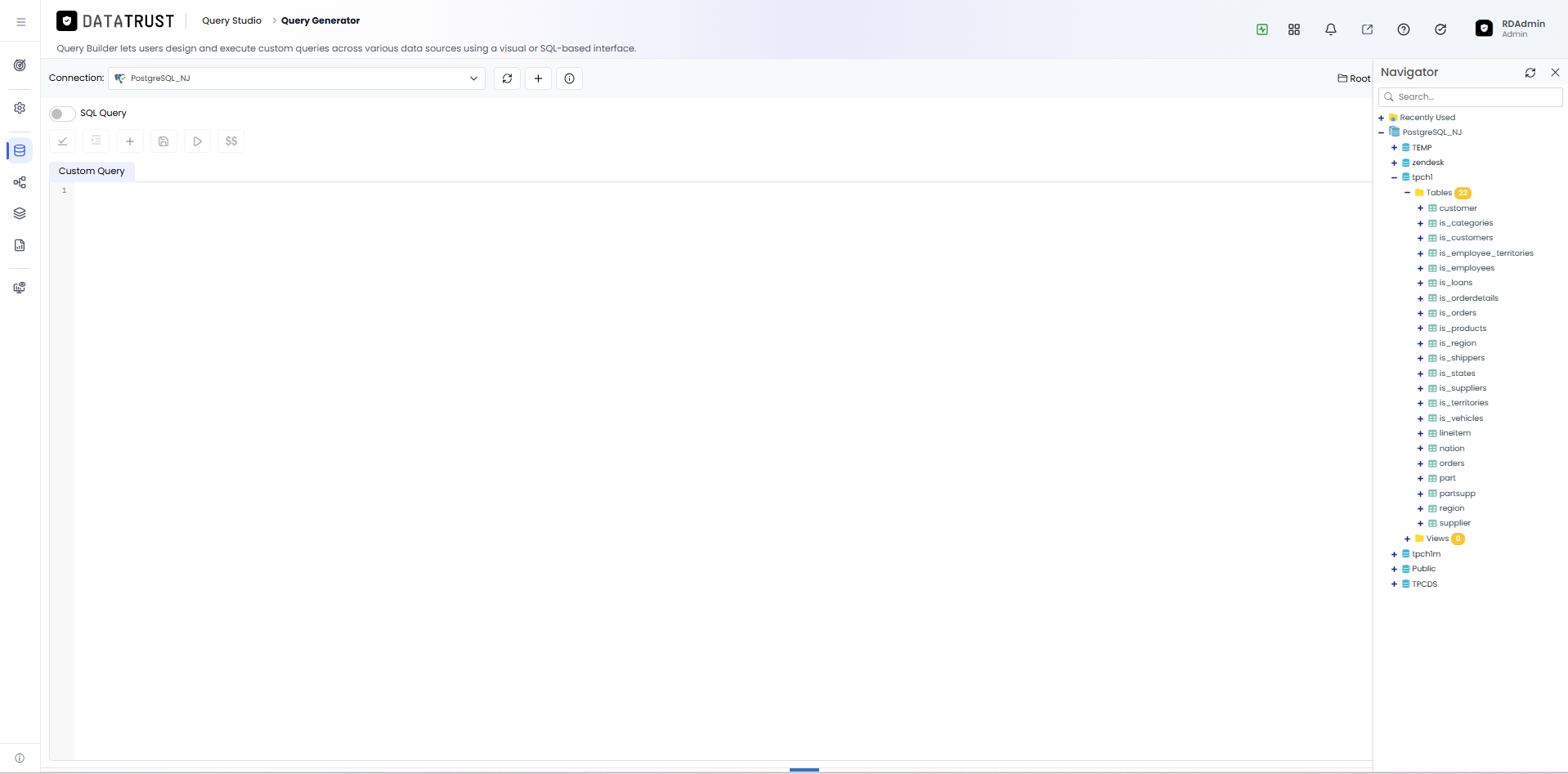Open the report document icon in sidebar
This screenshot has width=1568, height=774.
pos(20,245)
